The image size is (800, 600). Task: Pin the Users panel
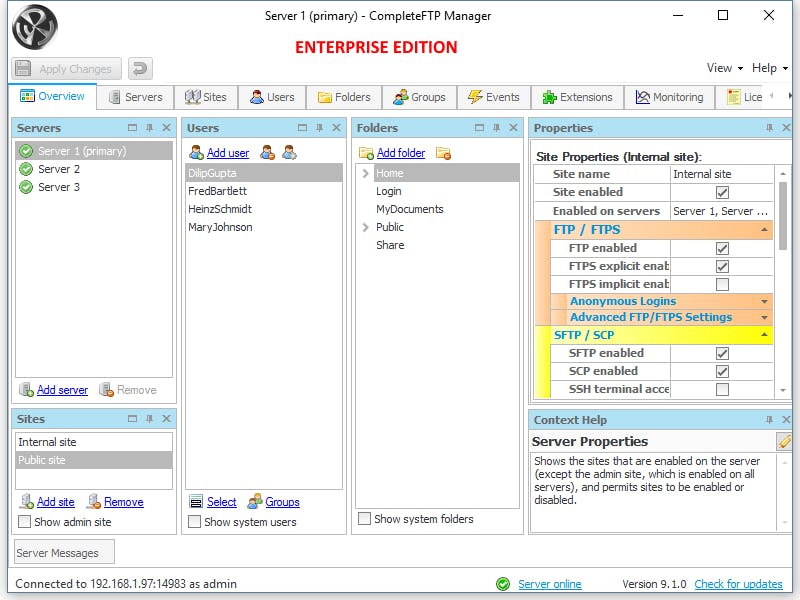[319, 128]
